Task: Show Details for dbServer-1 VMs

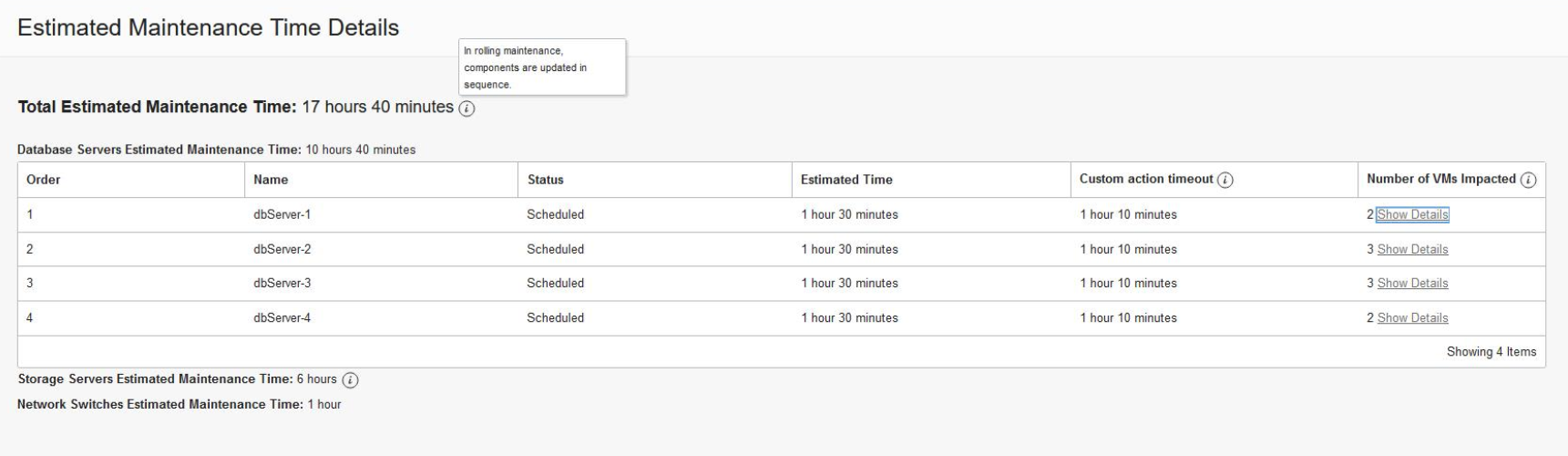Action: 1412,215
